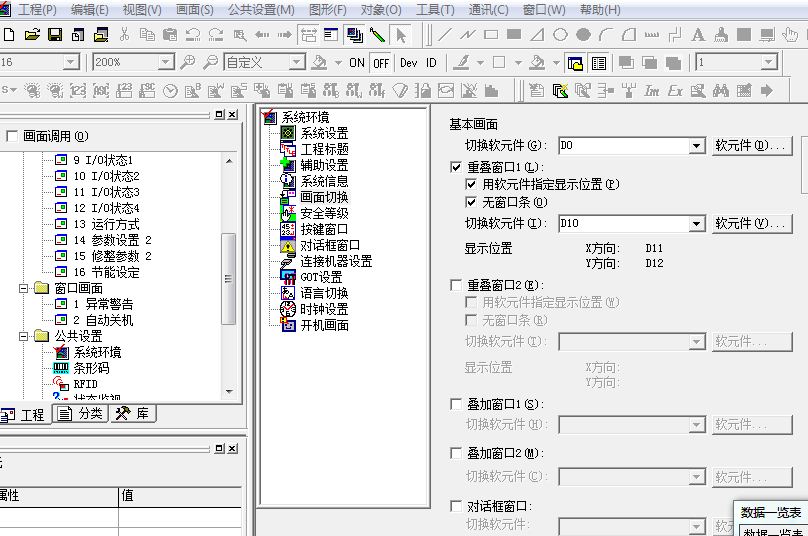808x536 pixels.
Task: Open the 公共设置 menu
Action: pos(261,9)
